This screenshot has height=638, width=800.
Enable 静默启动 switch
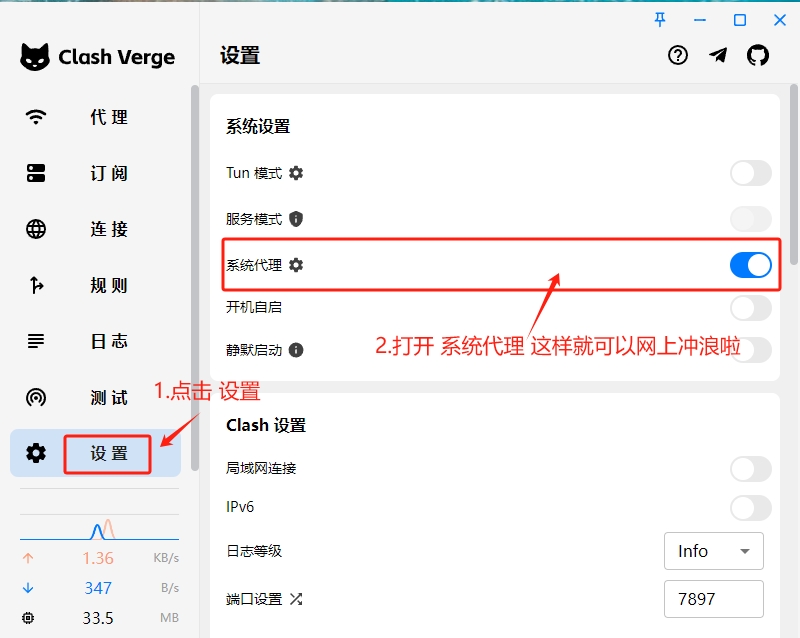[751, 350]
